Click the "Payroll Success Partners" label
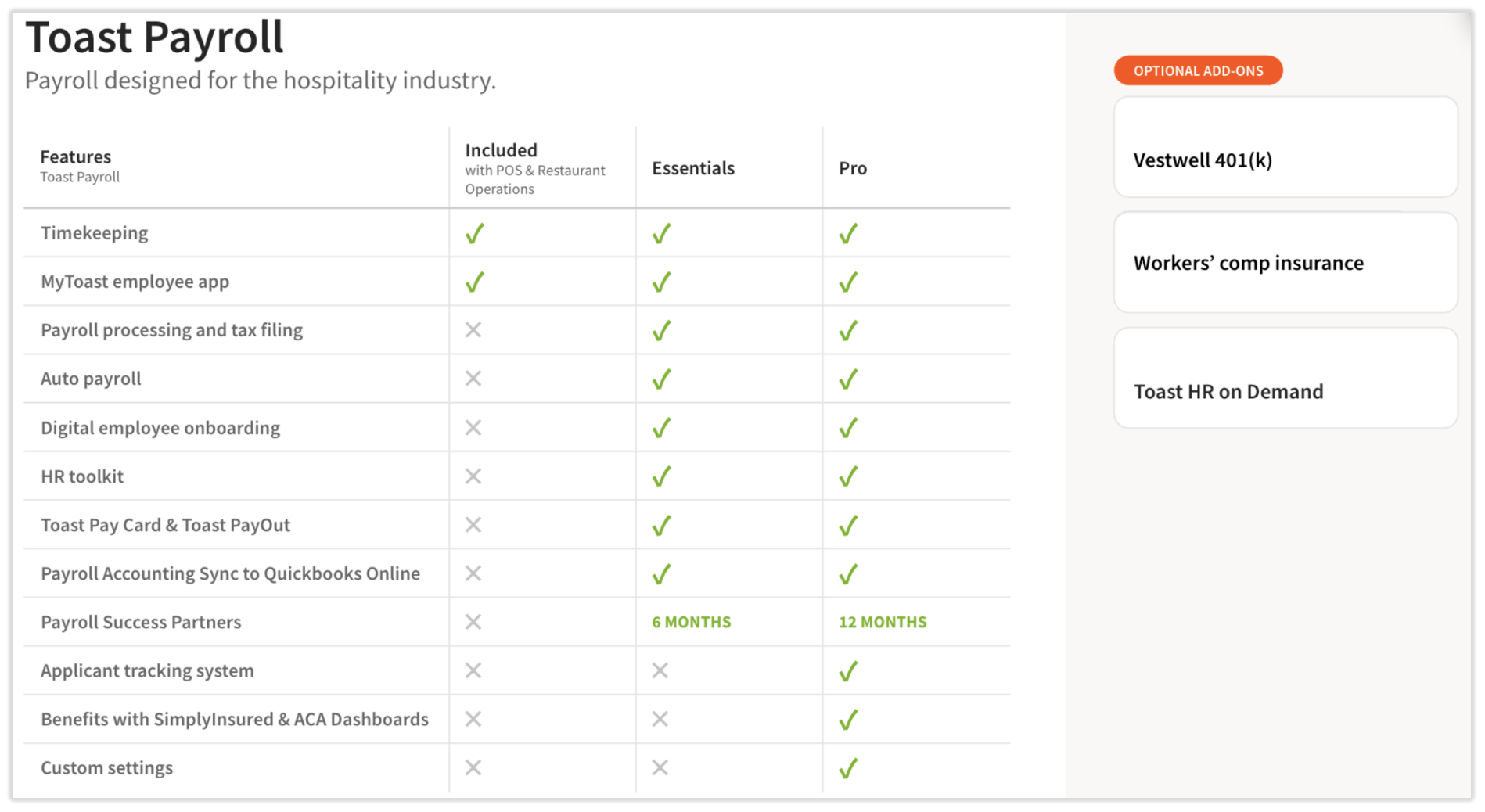The image size is (1485, 812). click(141, 622)
